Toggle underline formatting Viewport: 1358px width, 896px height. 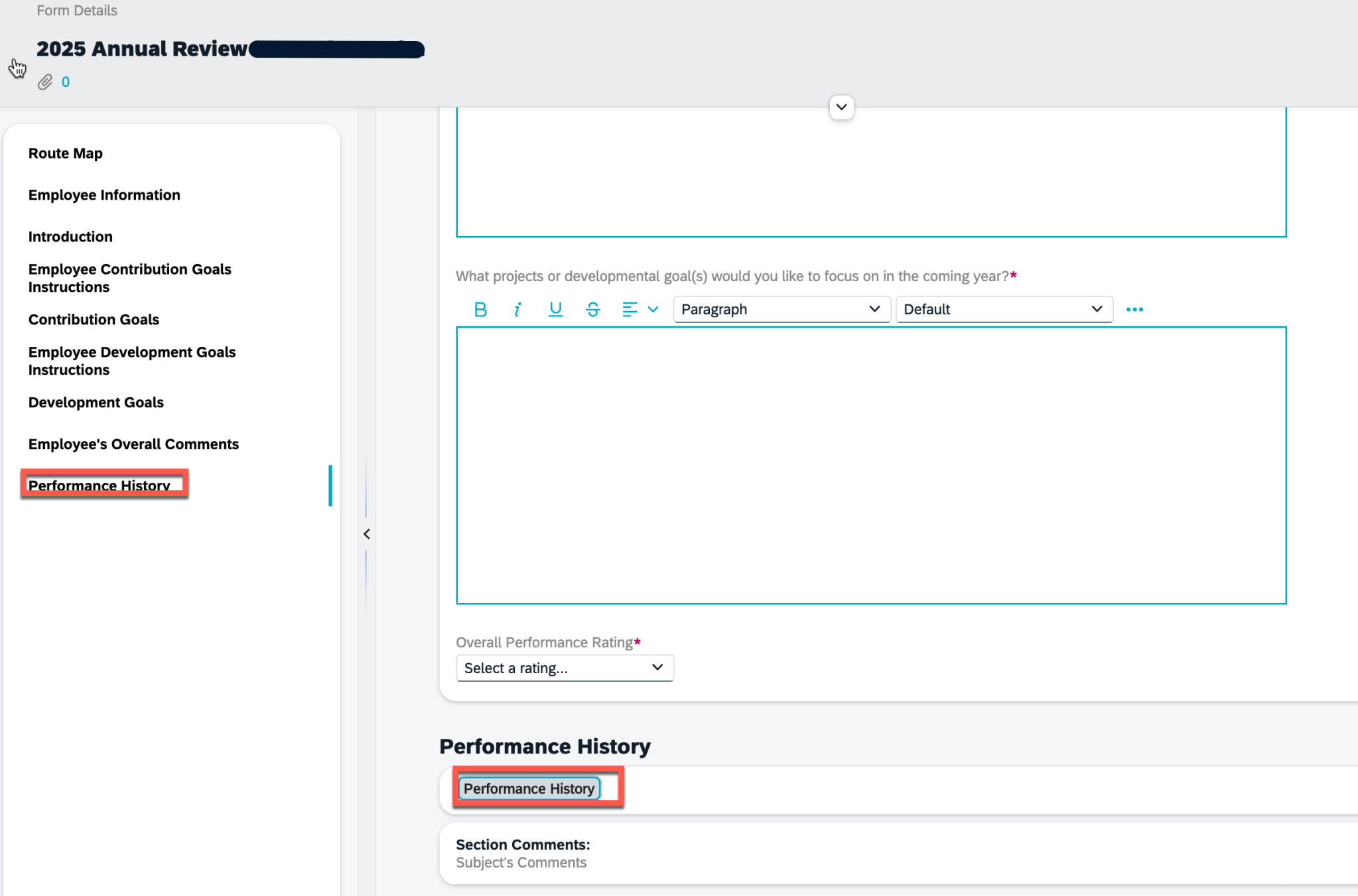555,309
